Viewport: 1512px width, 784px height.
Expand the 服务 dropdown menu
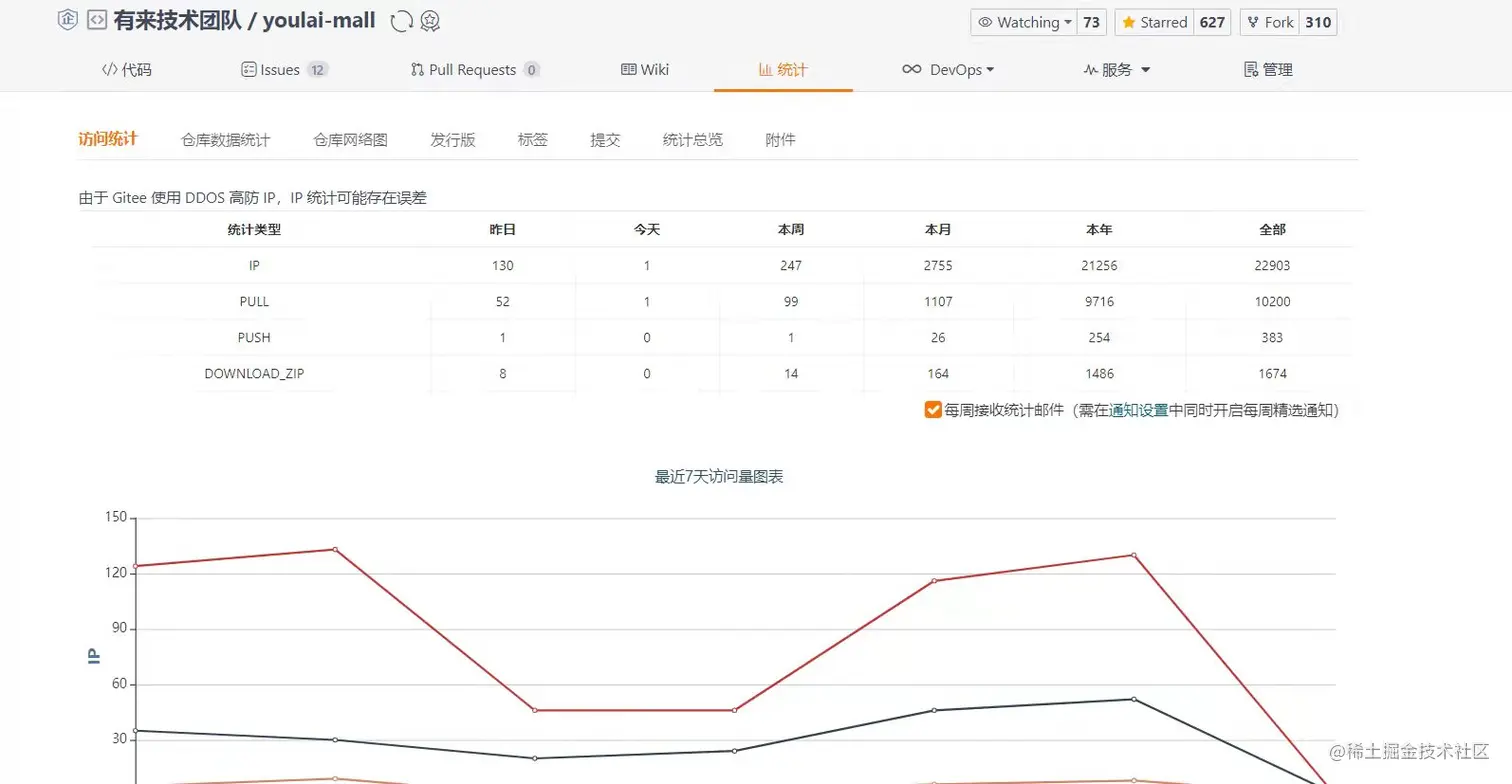tap(1117, 70)
